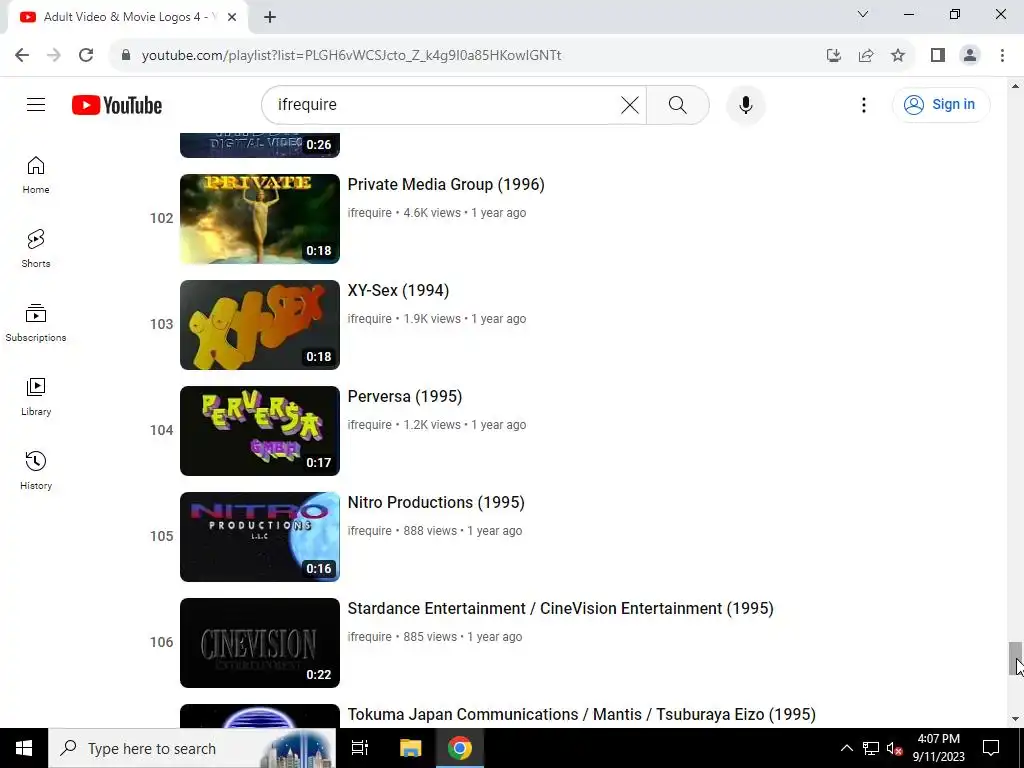Open the notification center icon

tap(991, 748)
